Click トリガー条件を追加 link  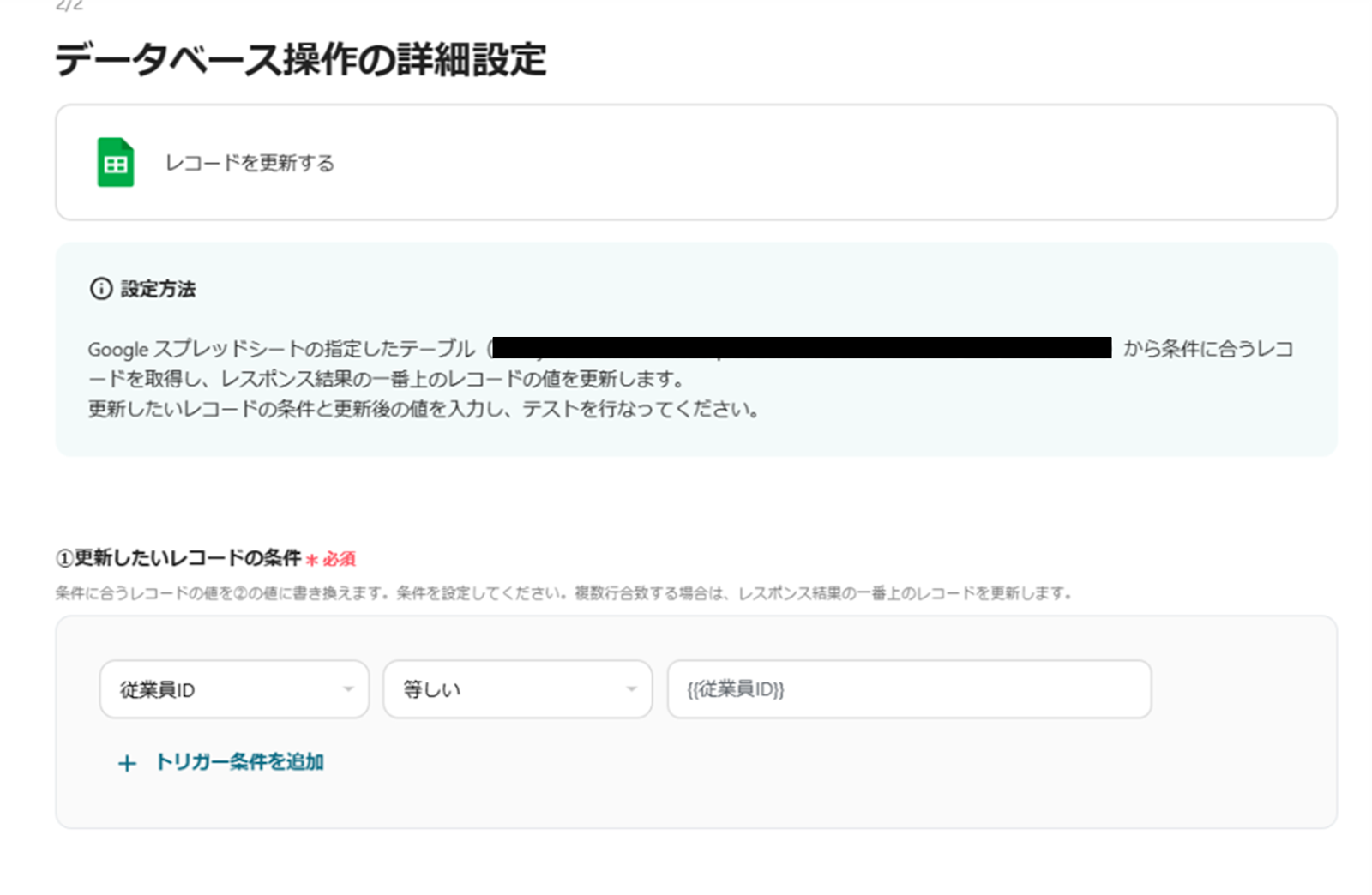click(x=239, y=762)
